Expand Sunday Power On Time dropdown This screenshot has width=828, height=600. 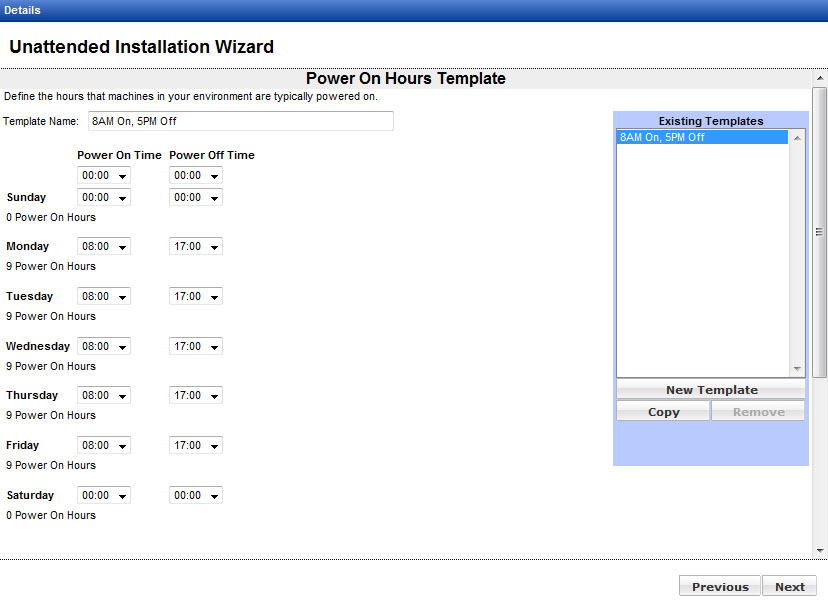pos(104,198)
